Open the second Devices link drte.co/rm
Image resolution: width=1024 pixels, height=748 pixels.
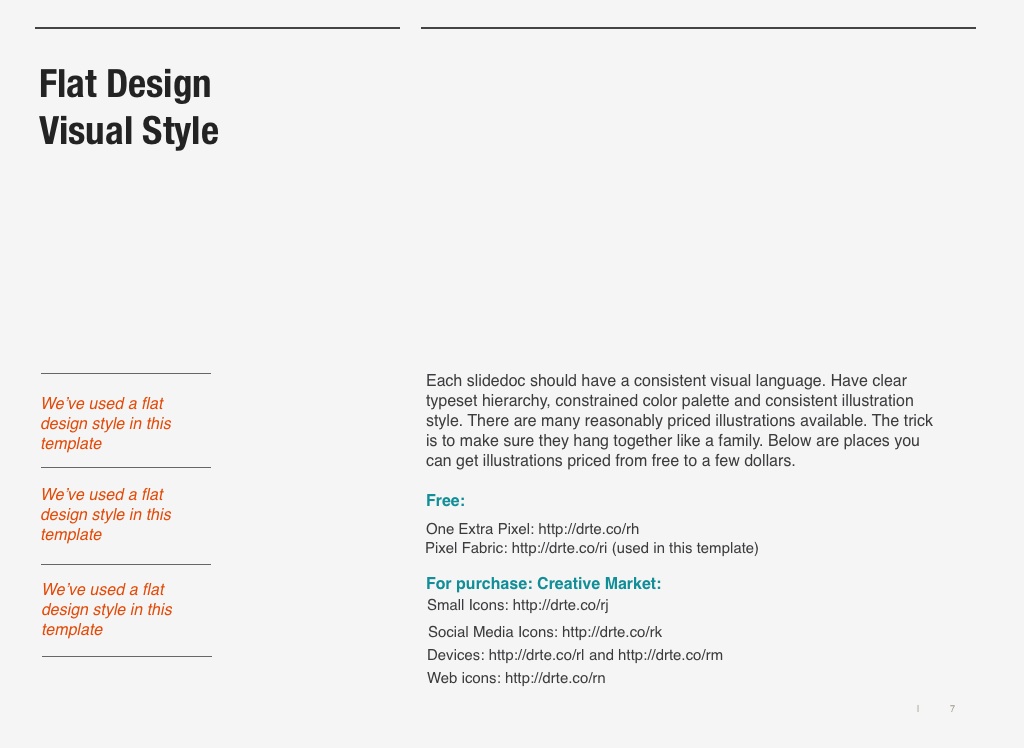click(x=670, y=655)
